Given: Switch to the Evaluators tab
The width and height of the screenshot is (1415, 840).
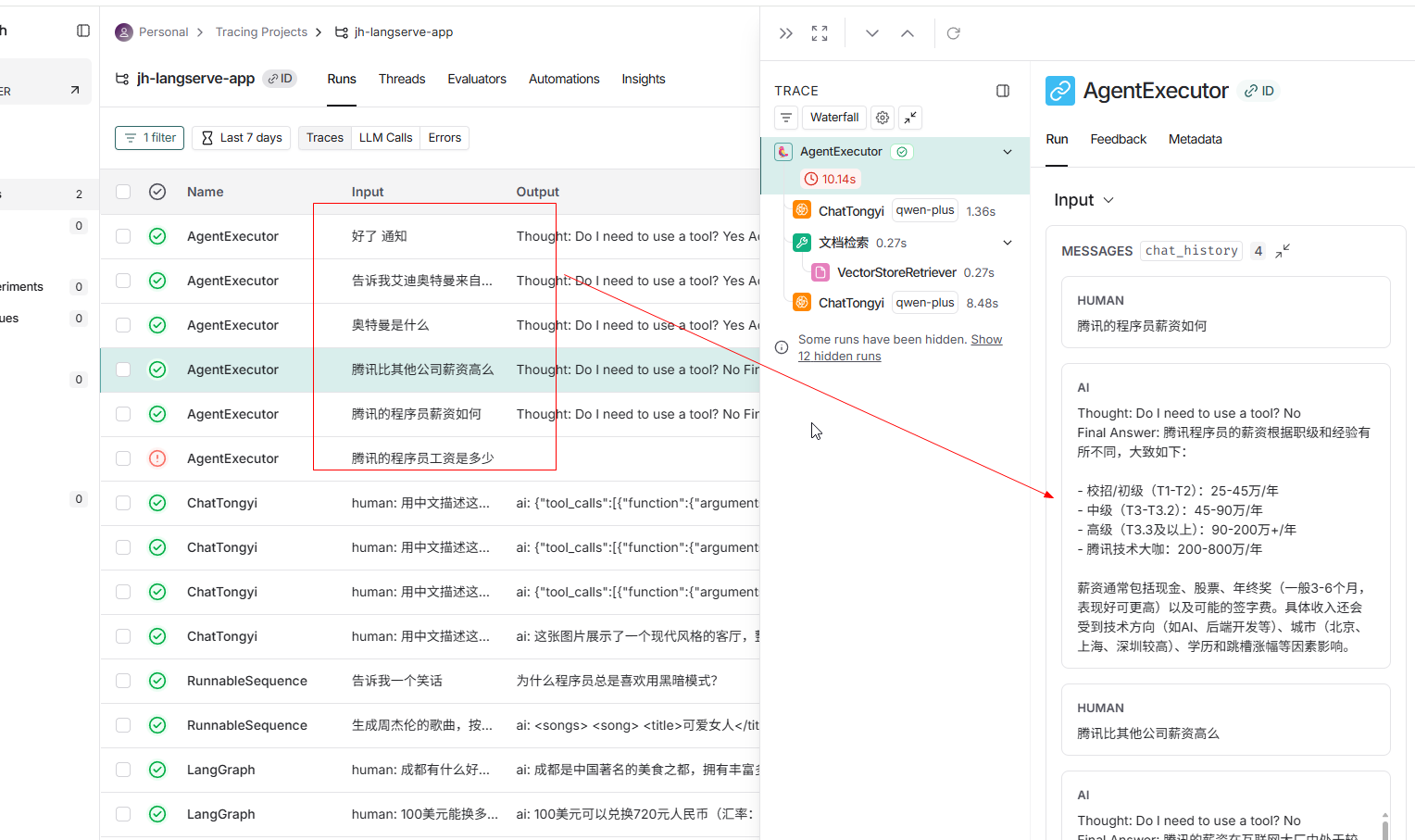Looking at the screenshot, I should (477, 79).
